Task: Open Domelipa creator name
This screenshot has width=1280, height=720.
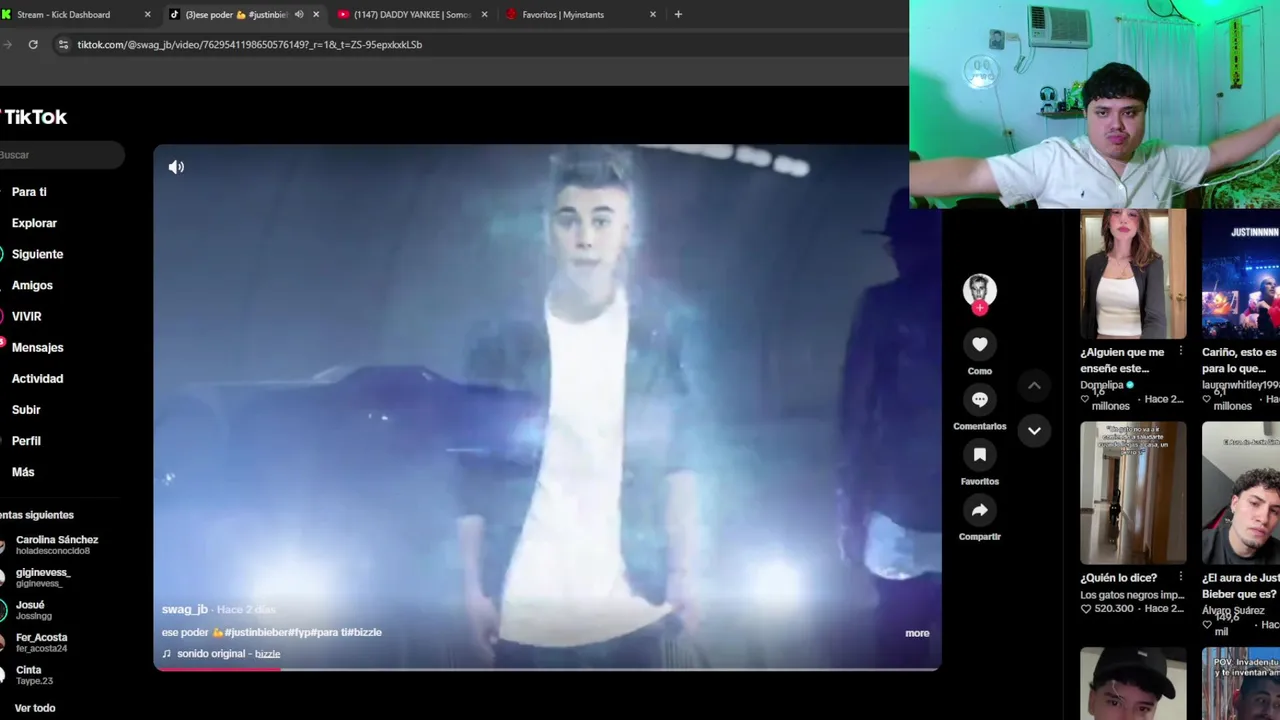Action: [1102, 385]
